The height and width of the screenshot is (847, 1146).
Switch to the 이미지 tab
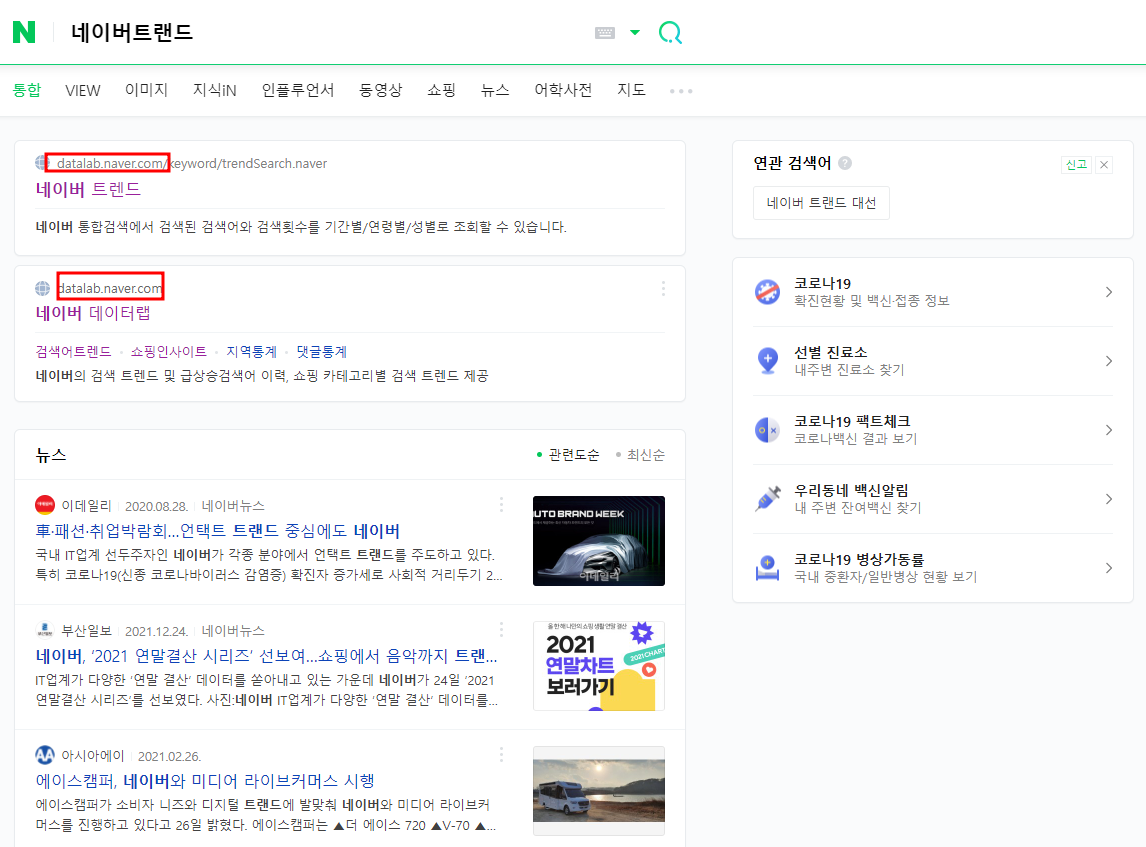(x=146, y=90)
